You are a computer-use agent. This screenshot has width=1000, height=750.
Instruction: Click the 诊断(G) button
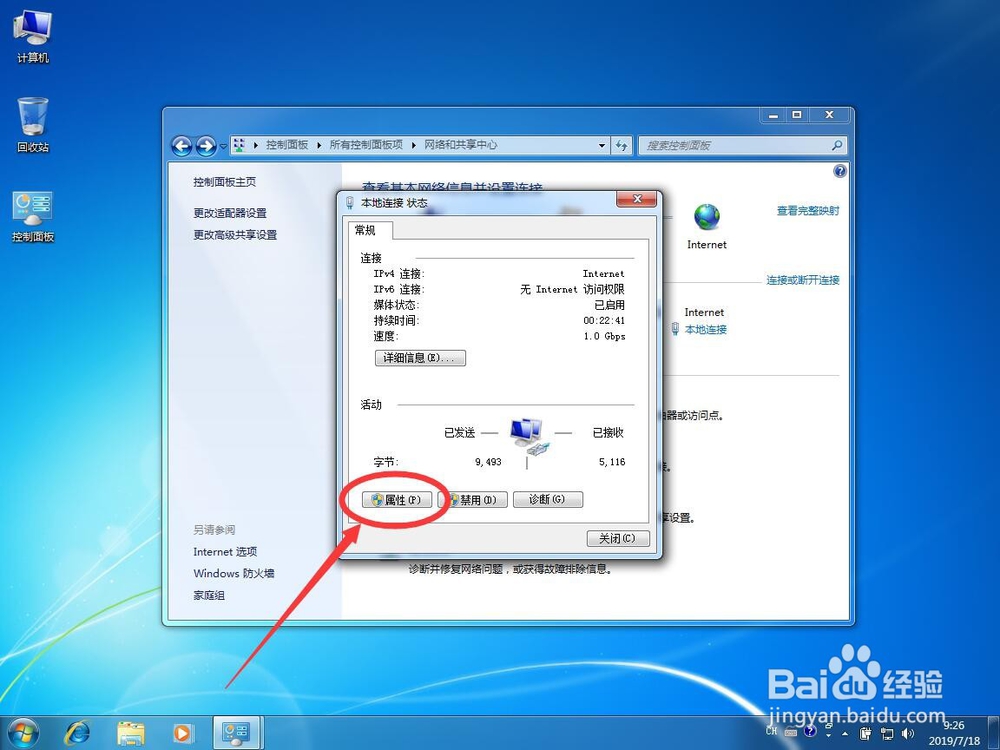coord(548,499)
